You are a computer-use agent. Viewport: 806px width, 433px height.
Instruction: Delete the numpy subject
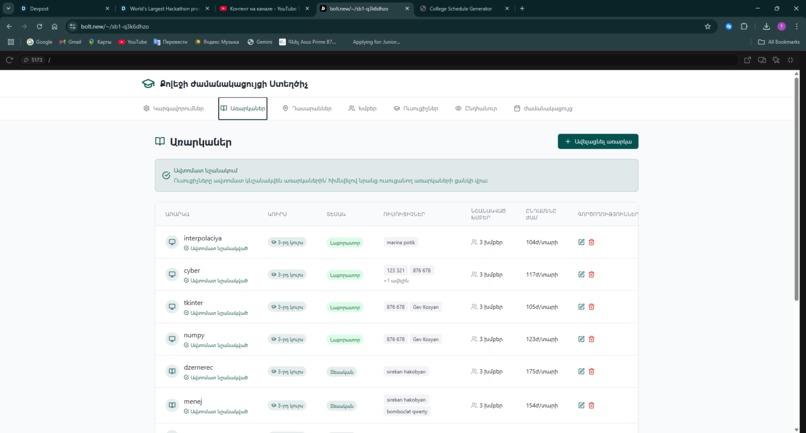591,339
